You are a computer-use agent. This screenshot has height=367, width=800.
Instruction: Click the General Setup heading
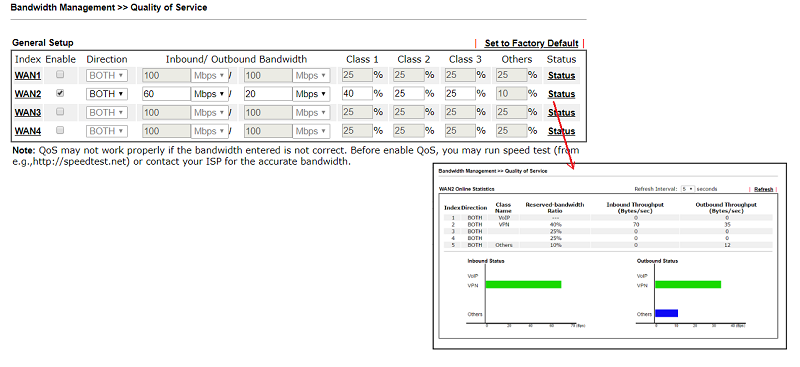coord(43,43)
